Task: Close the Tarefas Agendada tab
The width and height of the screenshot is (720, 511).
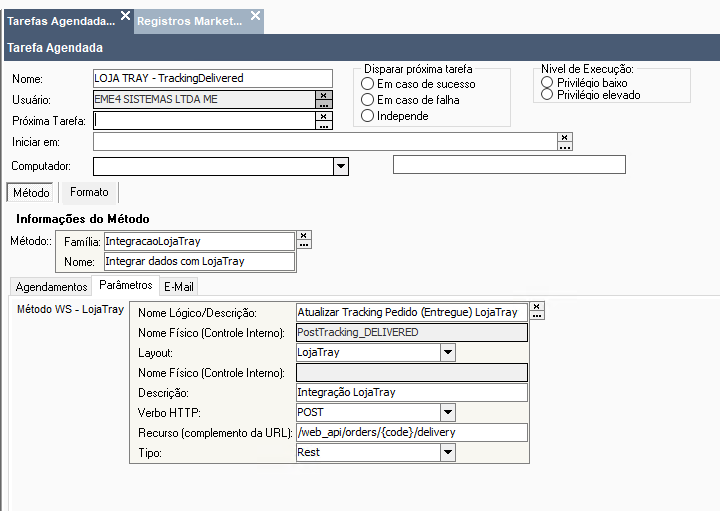Action: tap(125, 16)
